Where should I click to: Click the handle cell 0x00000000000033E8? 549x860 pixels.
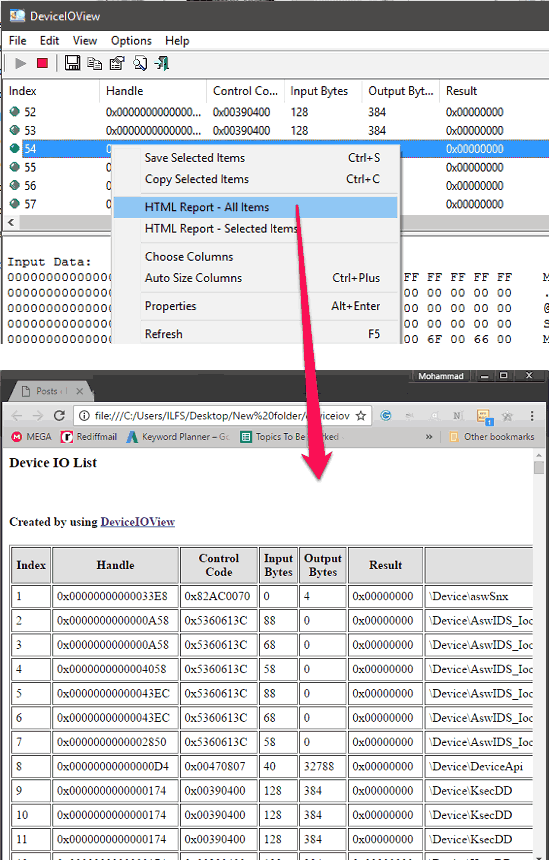point(115,596)
